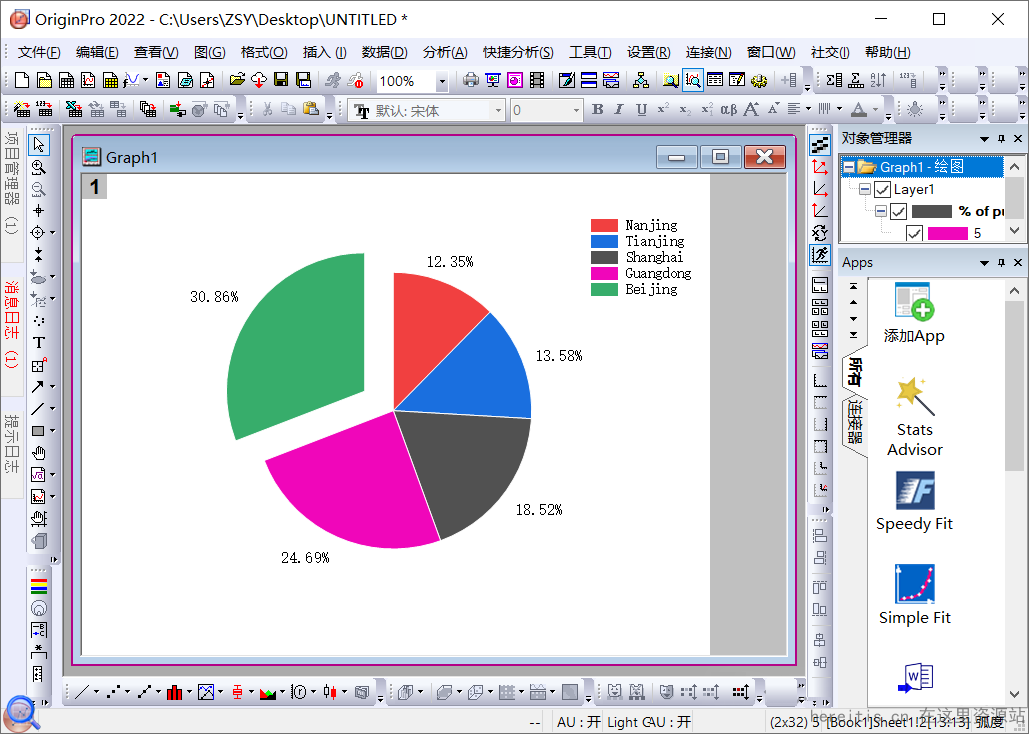1029x734 pixels.
Task: Click the Cut scissors icon
Action: 266,110
